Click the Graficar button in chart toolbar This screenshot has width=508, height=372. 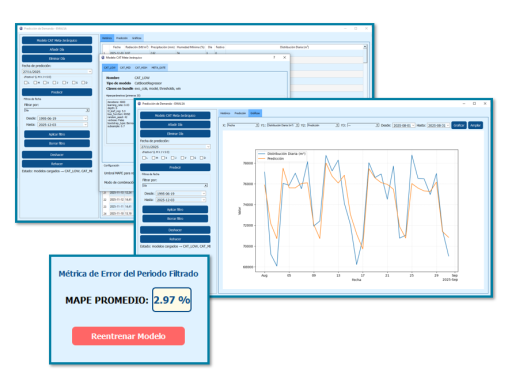click(459, 125)
